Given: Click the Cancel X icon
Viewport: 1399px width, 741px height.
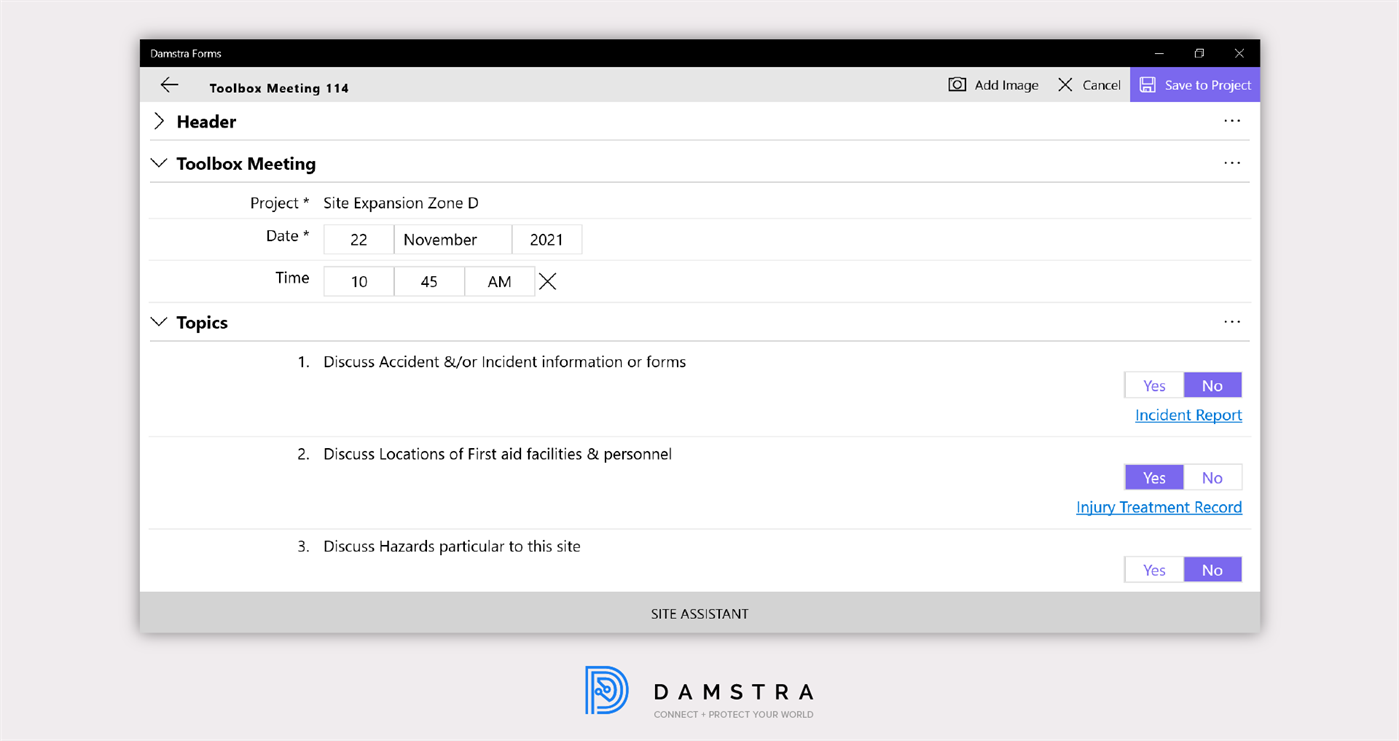Looking at the screenshot, I should (1065, 85).
